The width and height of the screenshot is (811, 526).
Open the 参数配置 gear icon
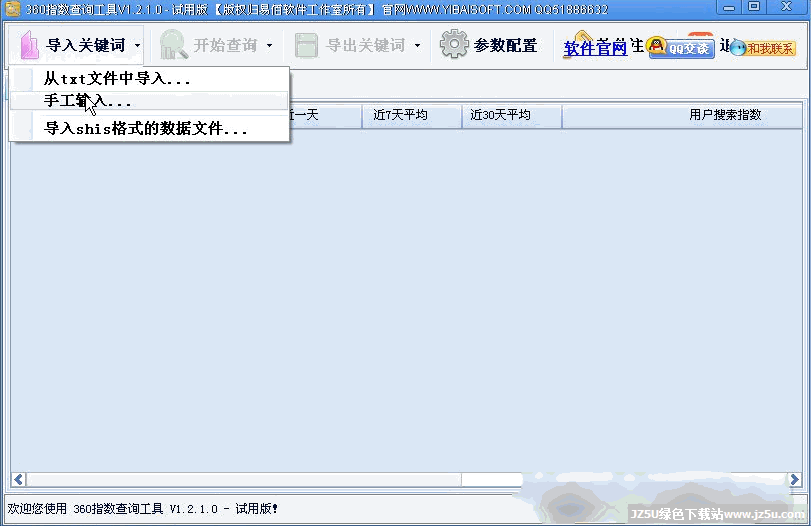coord(454,44)
